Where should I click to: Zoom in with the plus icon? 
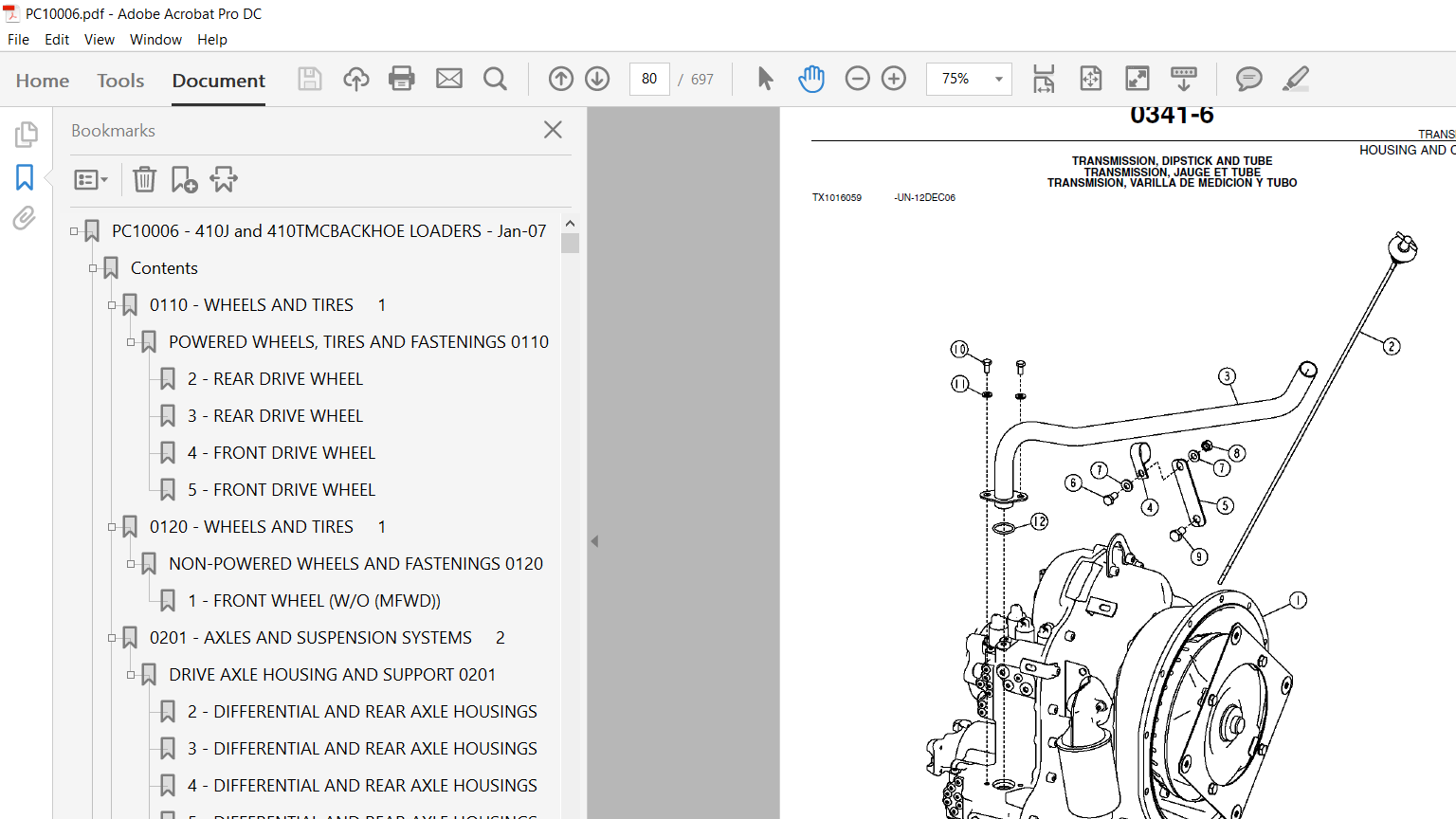click(894, 79)
